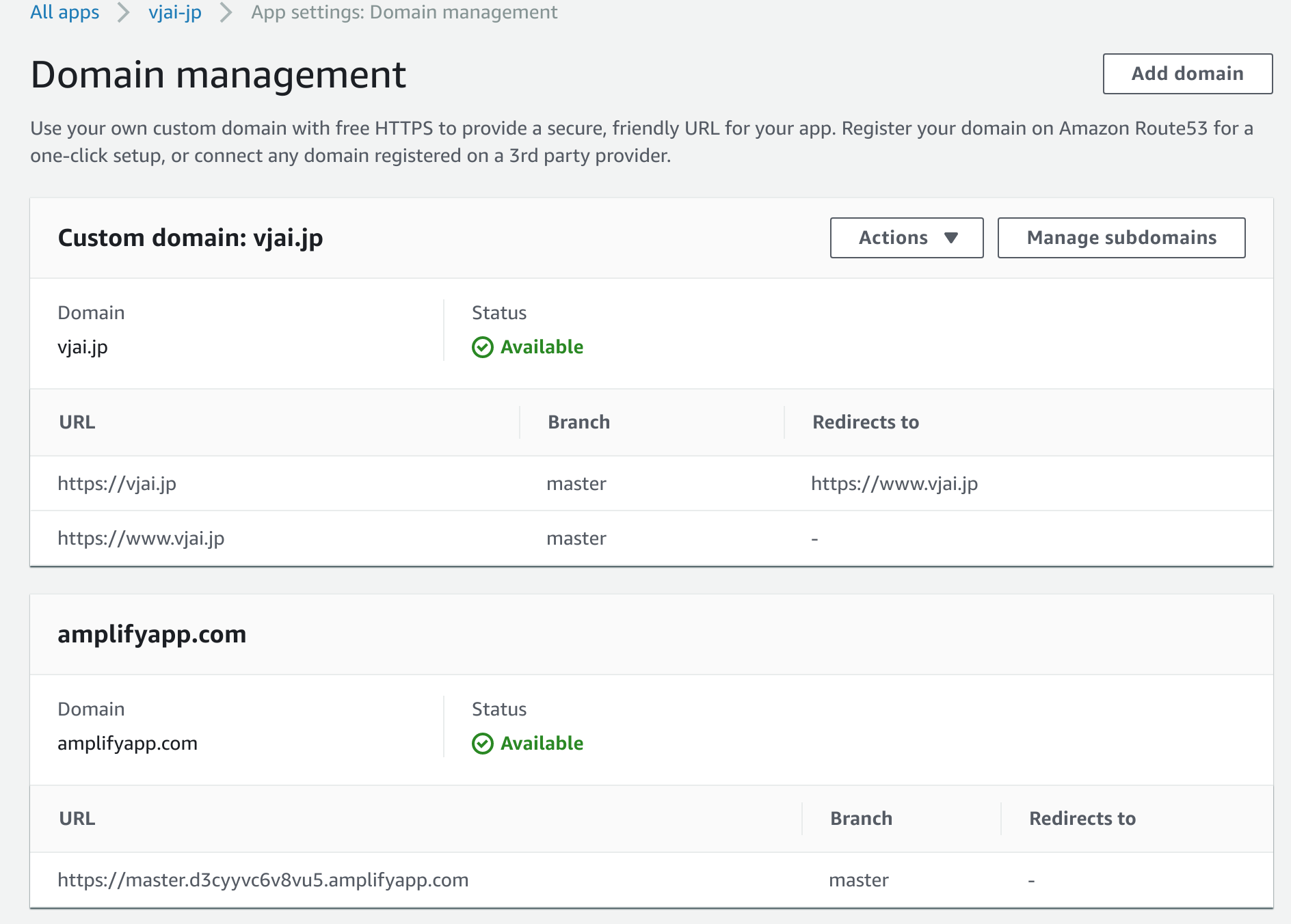Open the vjai-jp breadcrumb link
This screenshot has height=924, width=1291.
pos(175,12)
